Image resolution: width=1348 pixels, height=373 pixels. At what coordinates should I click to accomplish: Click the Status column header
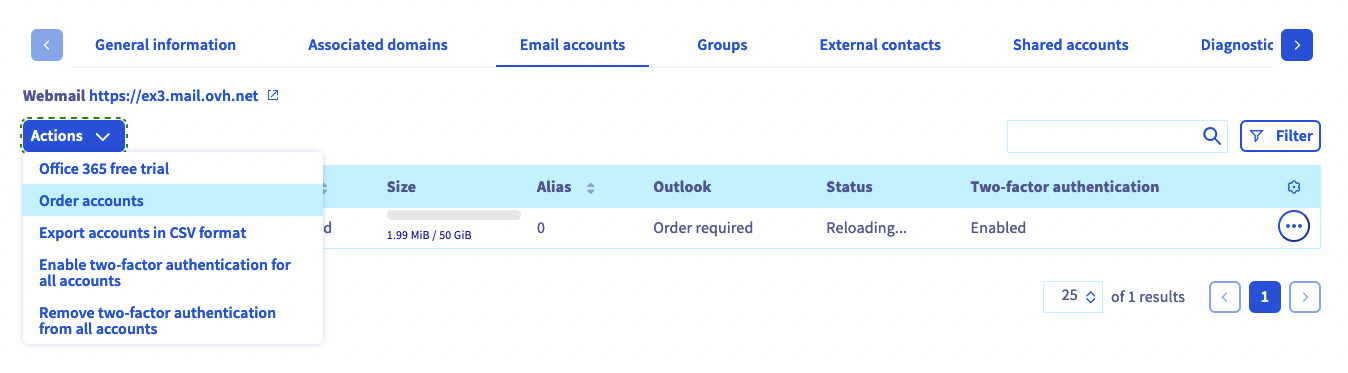pyautogui.click(x=849, y=187)
